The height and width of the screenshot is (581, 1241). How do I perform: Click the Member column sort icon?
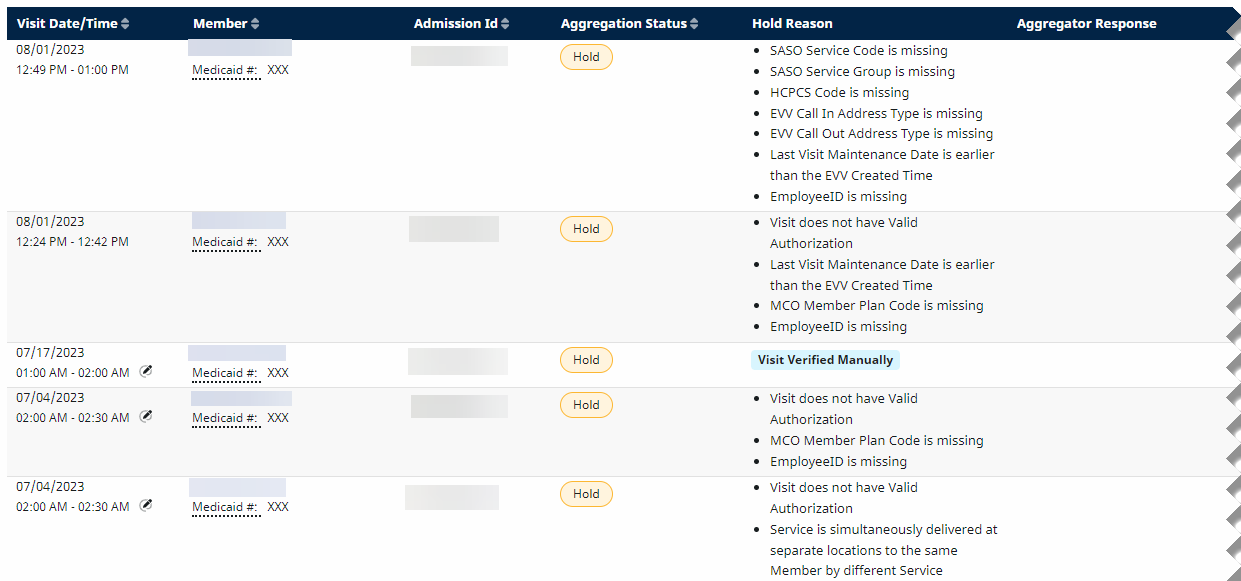click(255, 24)
